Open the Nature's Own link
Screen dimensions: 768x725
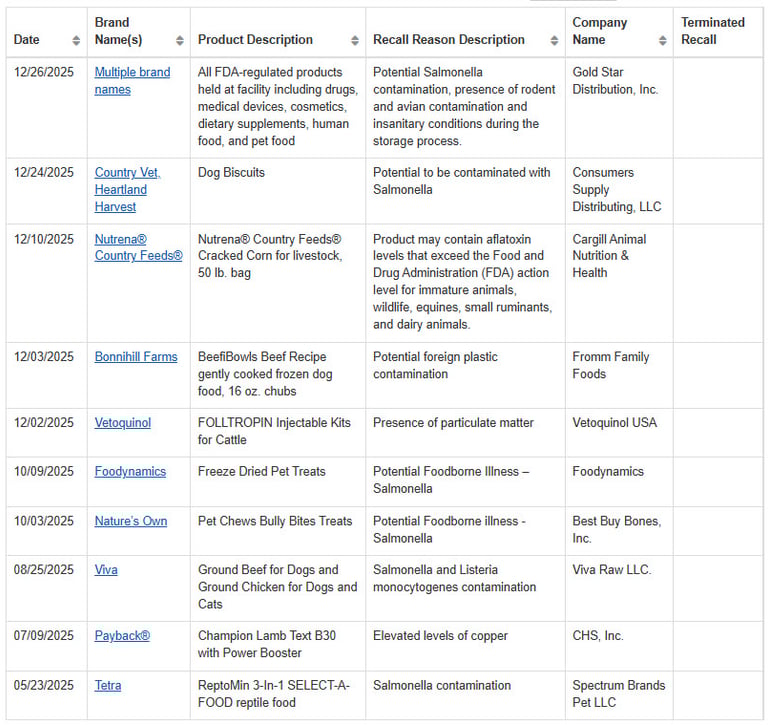(x=131, y=521)
